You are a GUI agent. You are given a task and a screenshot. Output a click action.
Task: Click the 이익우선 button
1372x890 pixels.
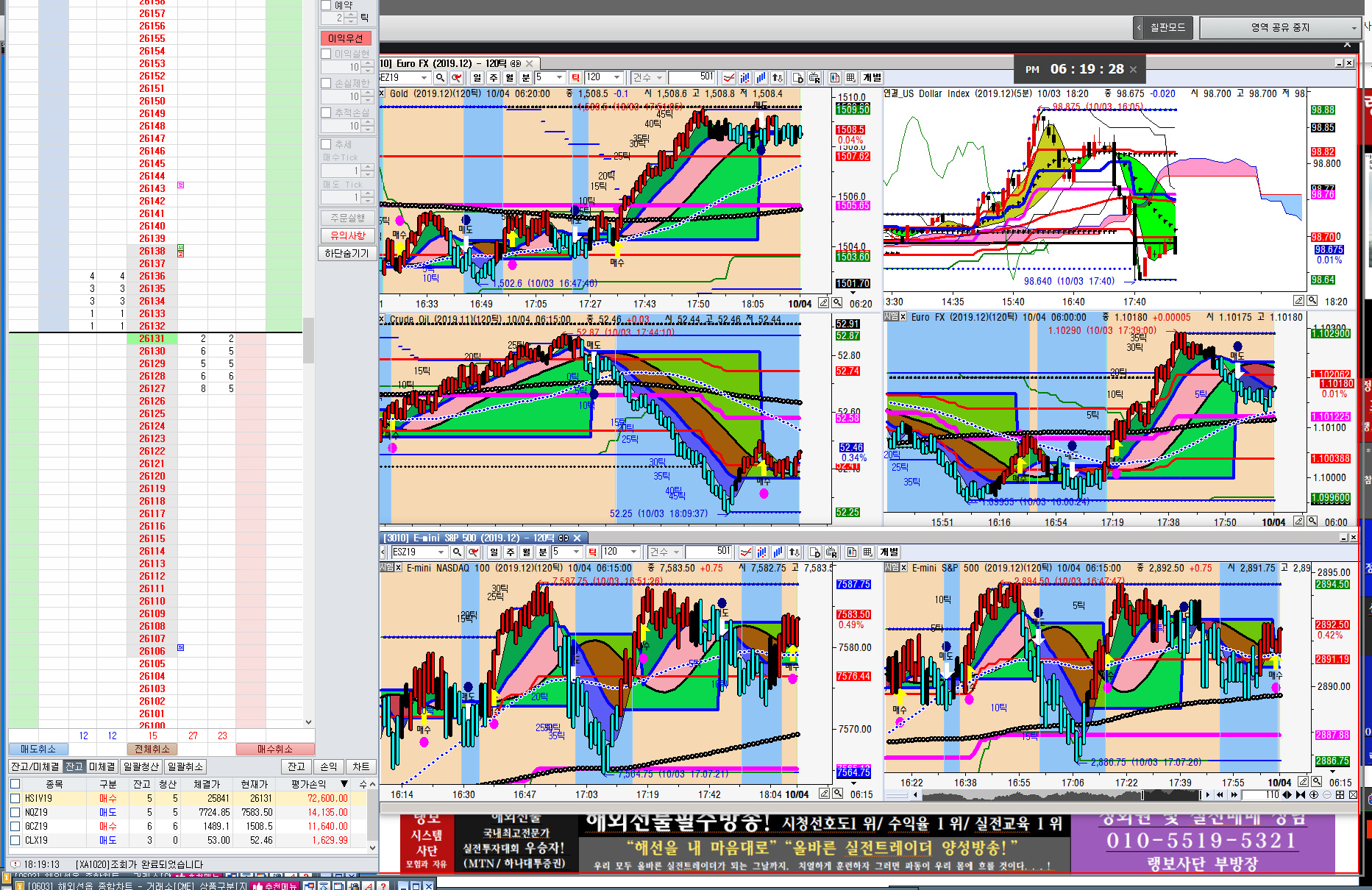(346, 38)
